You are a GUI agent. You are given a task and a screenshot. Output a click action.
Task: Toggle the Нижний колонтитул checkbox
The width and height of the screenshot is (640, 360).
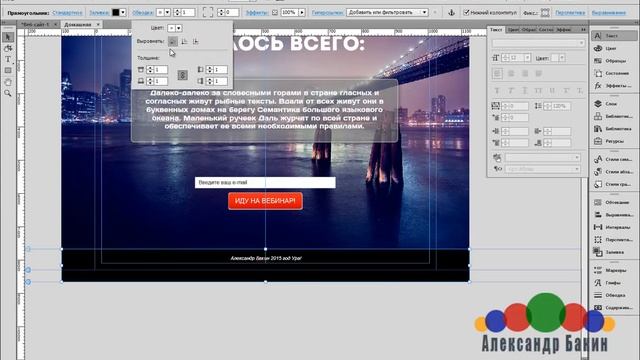click(466, 13)
